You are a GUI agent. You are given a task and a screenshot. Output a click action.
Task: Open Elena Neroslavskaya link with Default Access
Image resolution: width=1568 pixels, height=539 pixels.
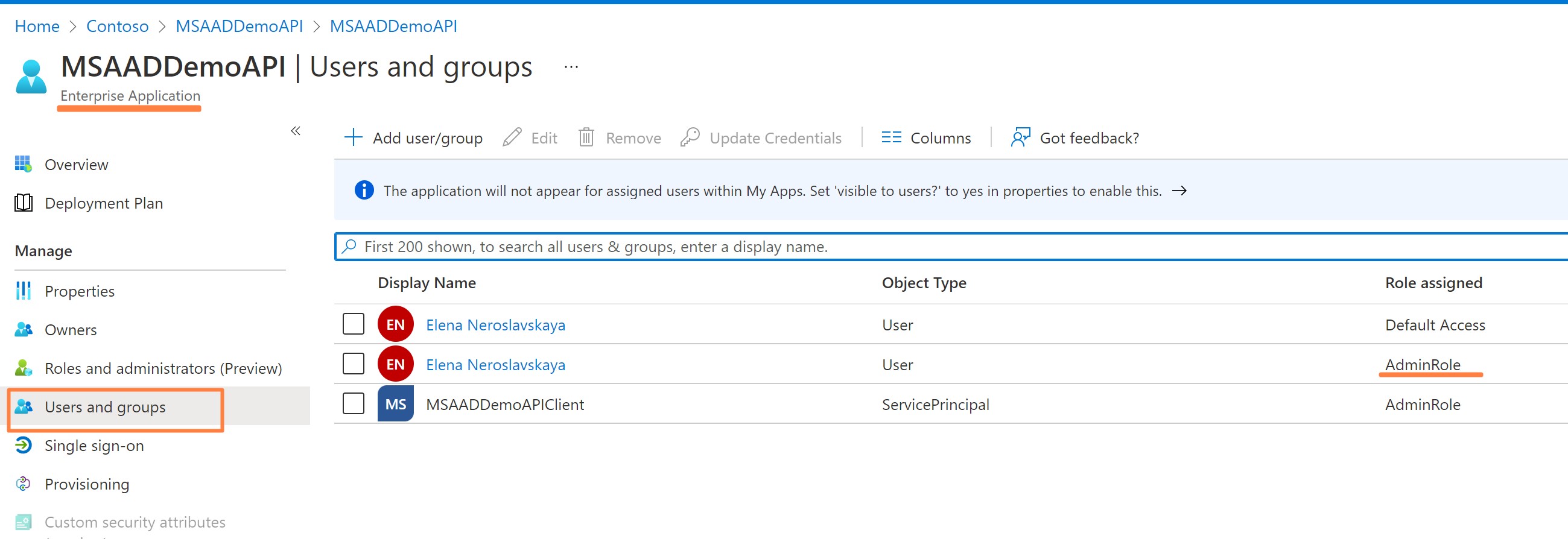click(495, 325)
